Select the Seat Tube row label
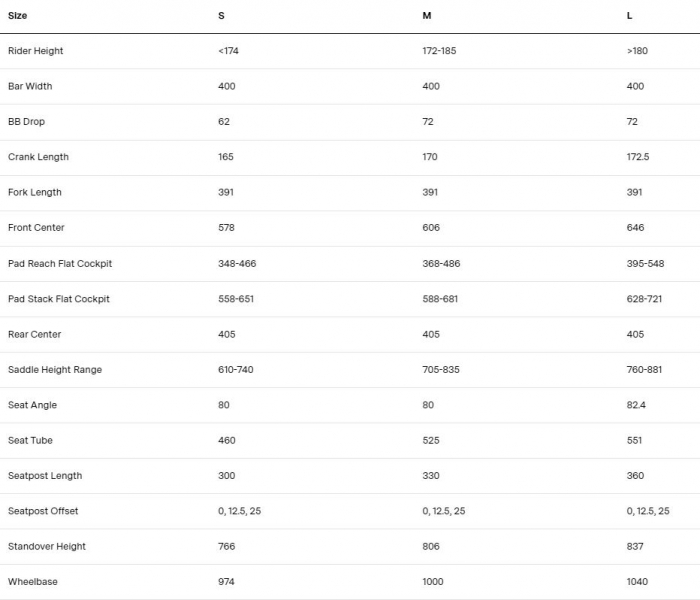700x600 pixels. click(30, 440)
